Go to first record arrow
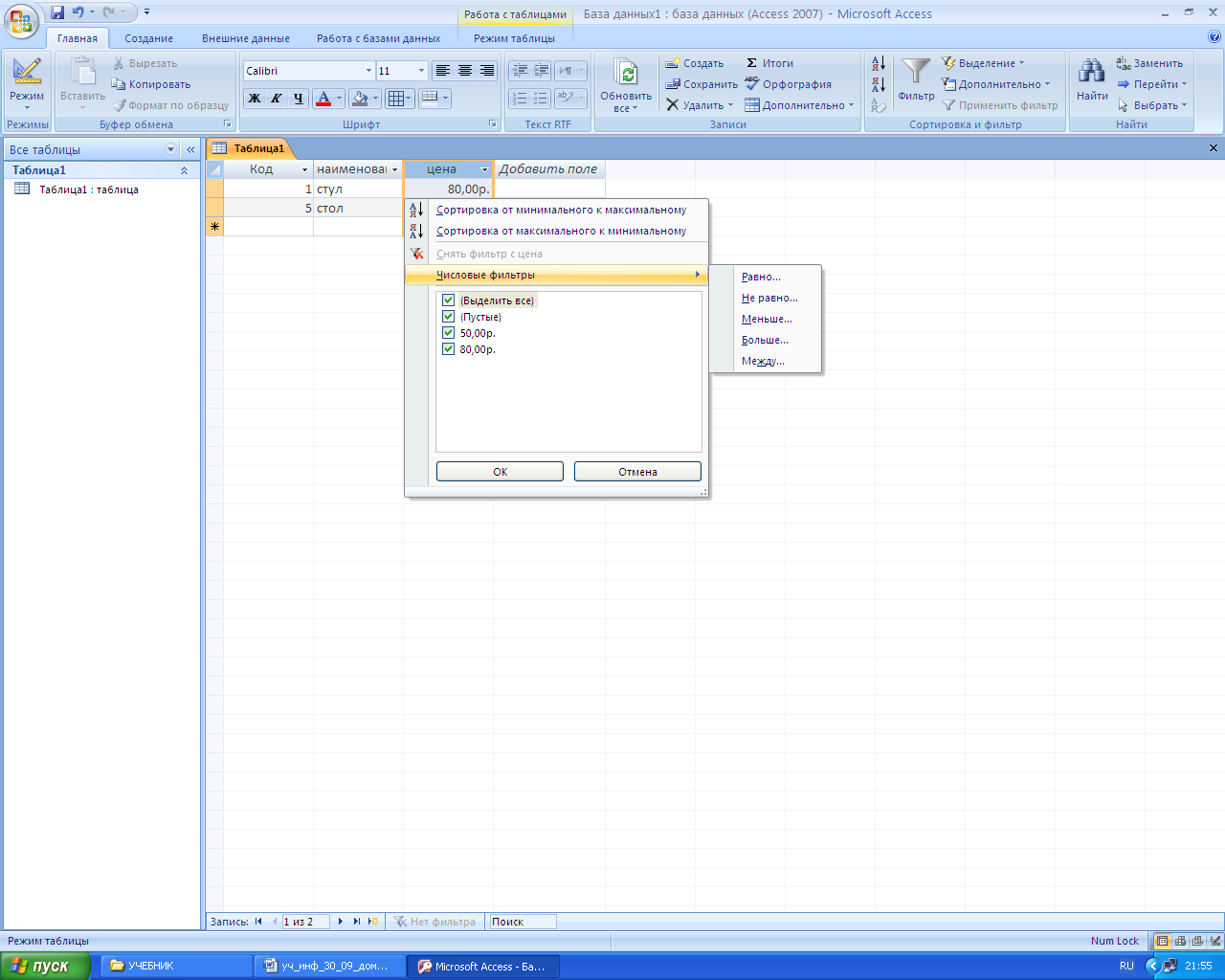The height and width of the screenshot is (980, 1225). (x=258, y=922)
